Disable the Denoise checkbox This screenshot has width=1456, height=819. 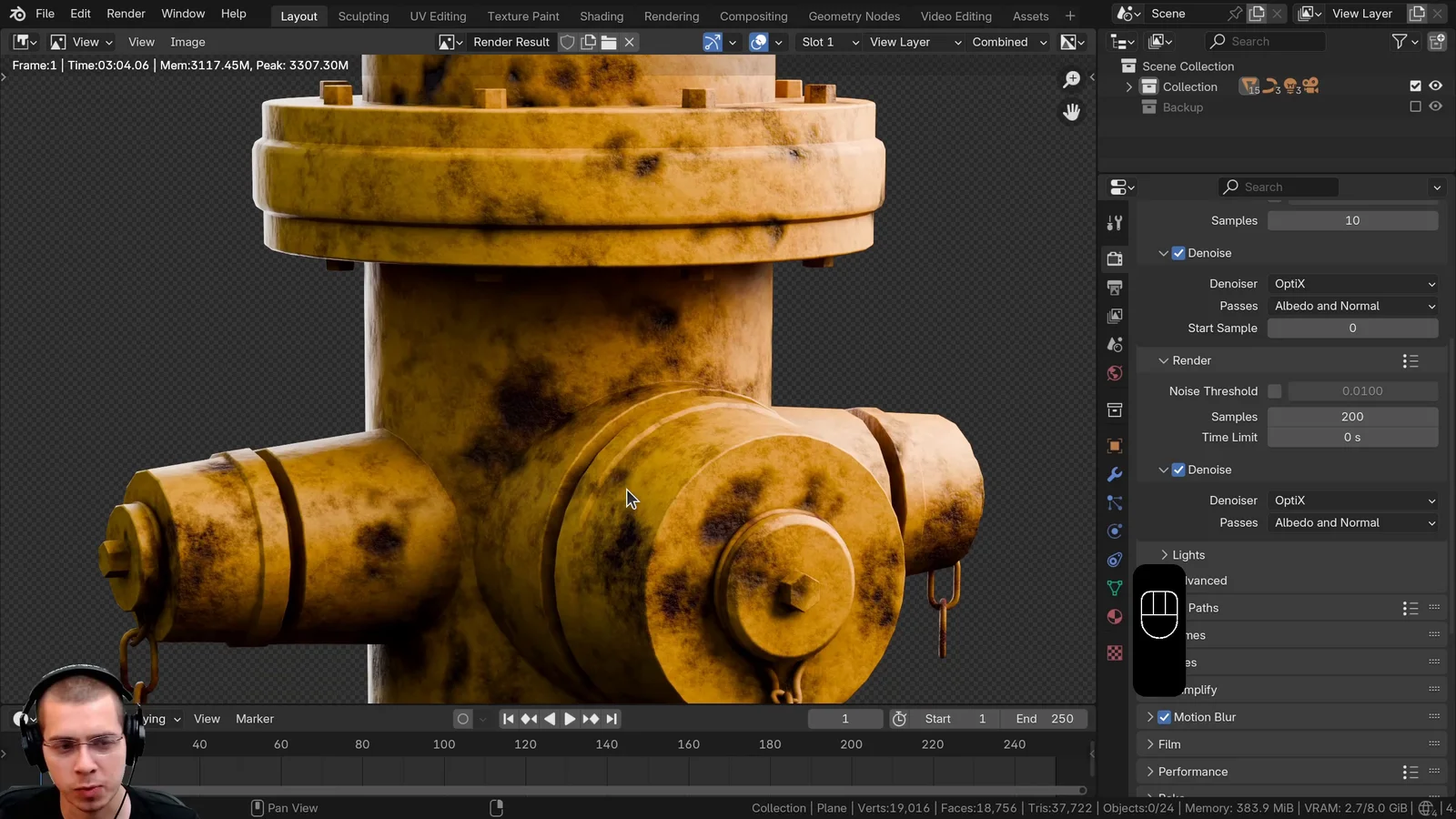coord(1178,253)
